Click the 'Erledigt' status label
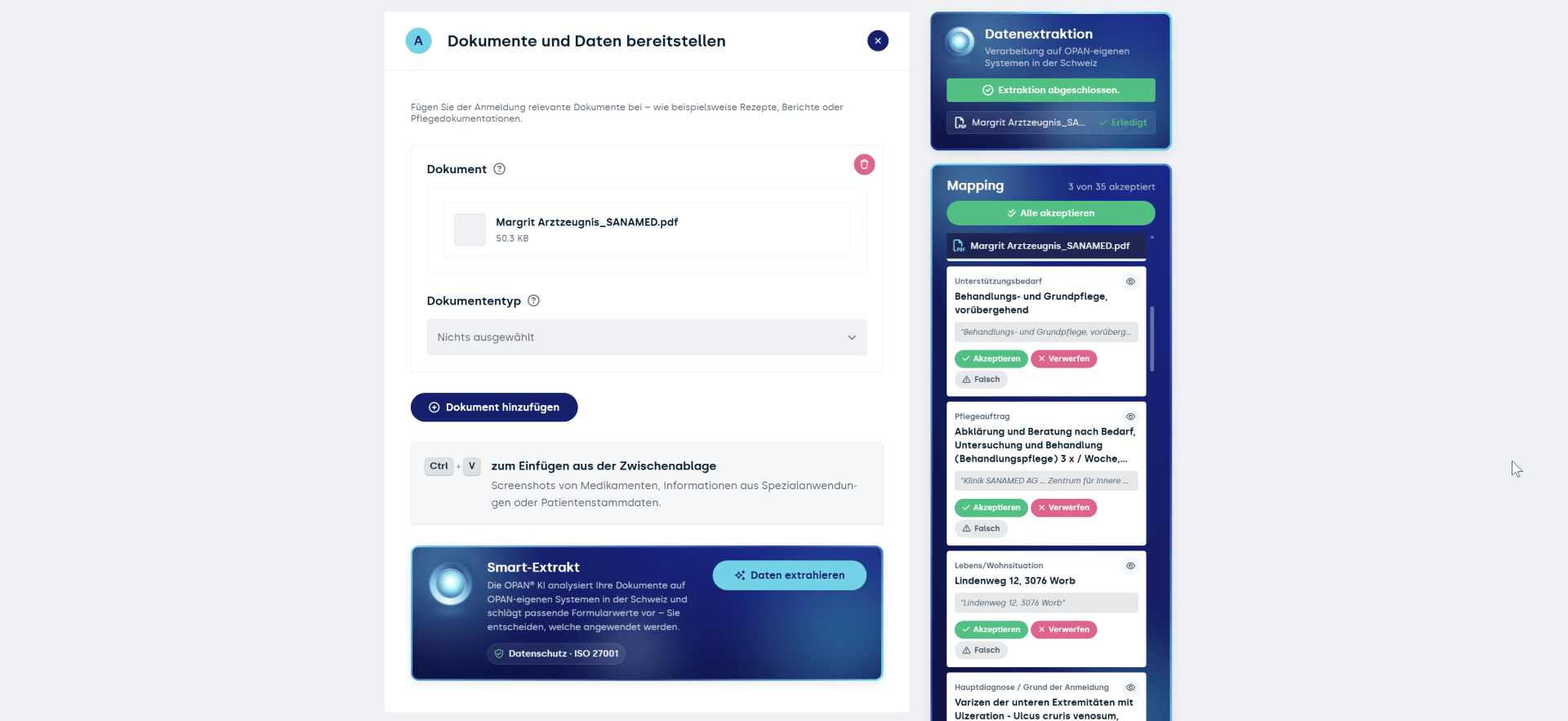The height and width of the screenshot is (721, 1568). (1123, 122)
